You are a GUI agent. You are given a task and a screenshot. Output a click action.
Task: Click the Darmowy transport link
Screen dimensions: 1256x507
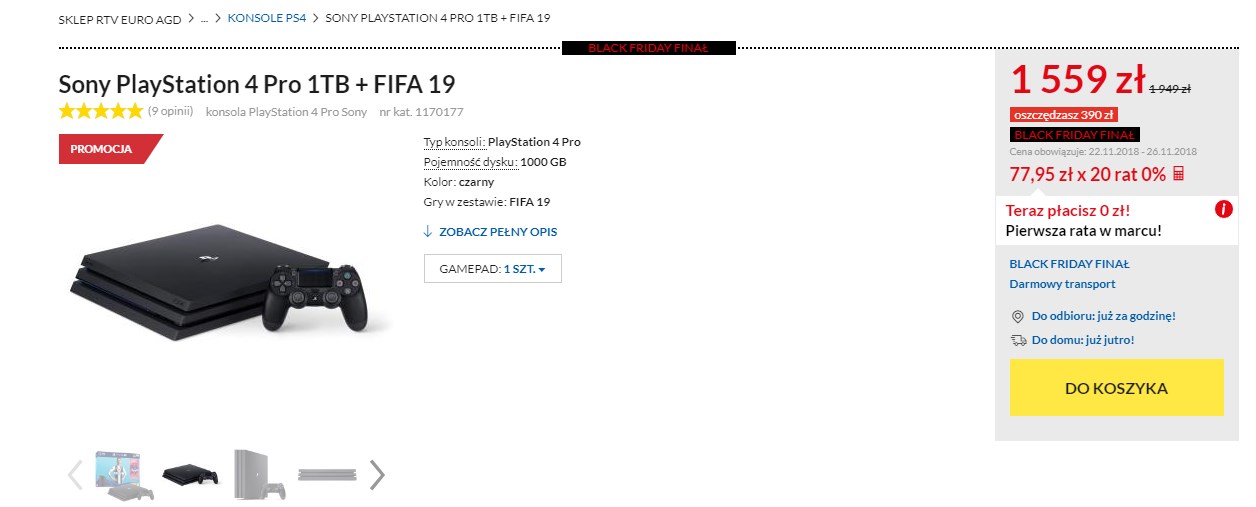coord(1062,284)
